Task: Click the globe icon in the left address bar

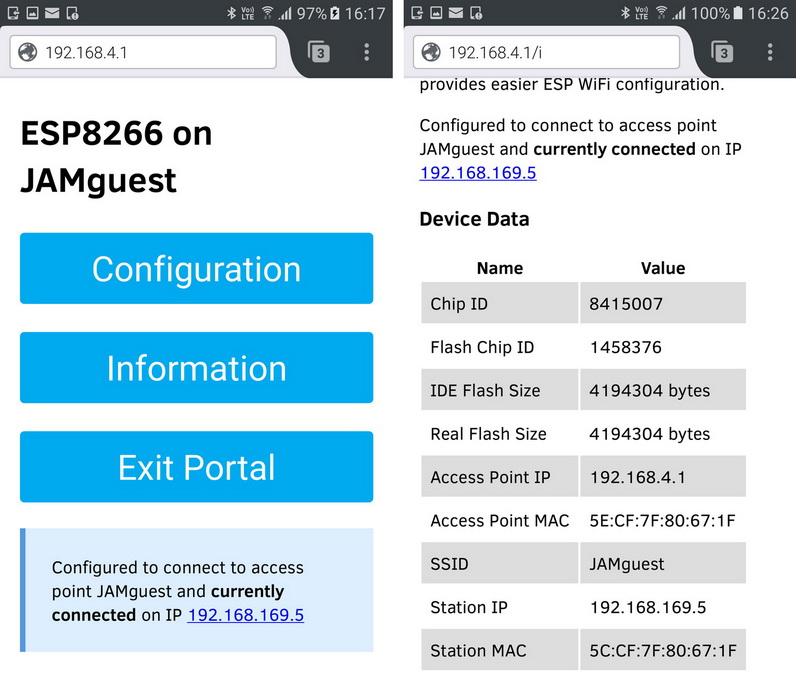Action: (x=28, y=53)
